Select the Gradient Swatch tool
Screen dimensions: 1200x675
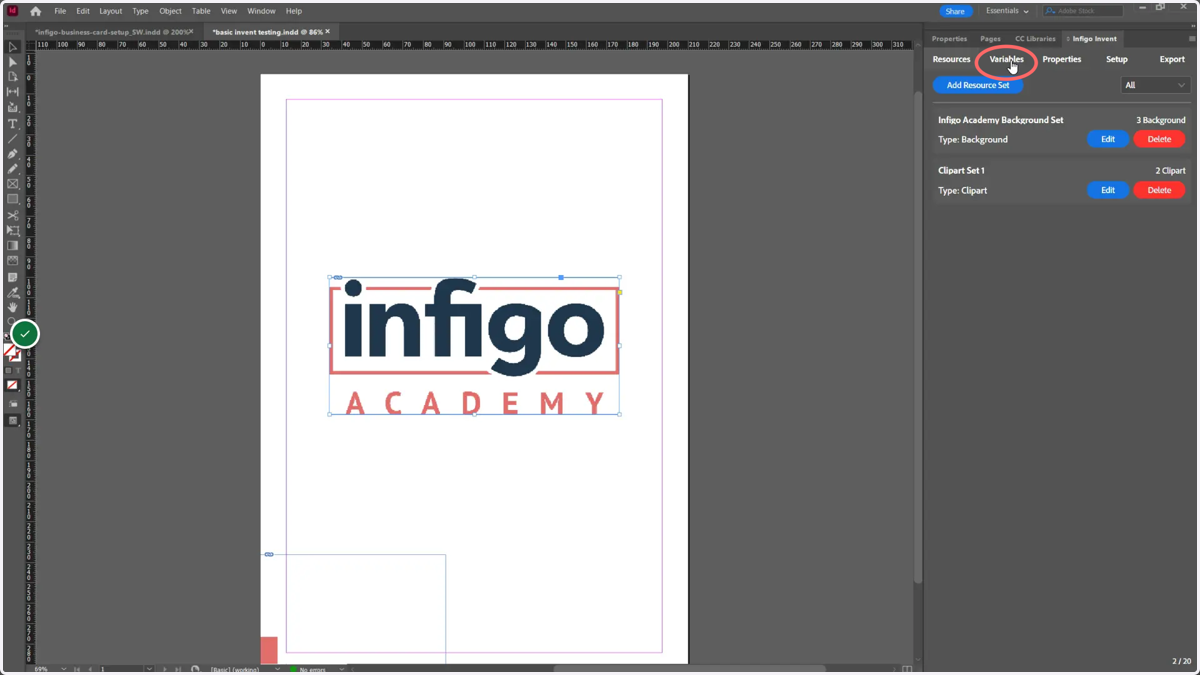(13, 245)
